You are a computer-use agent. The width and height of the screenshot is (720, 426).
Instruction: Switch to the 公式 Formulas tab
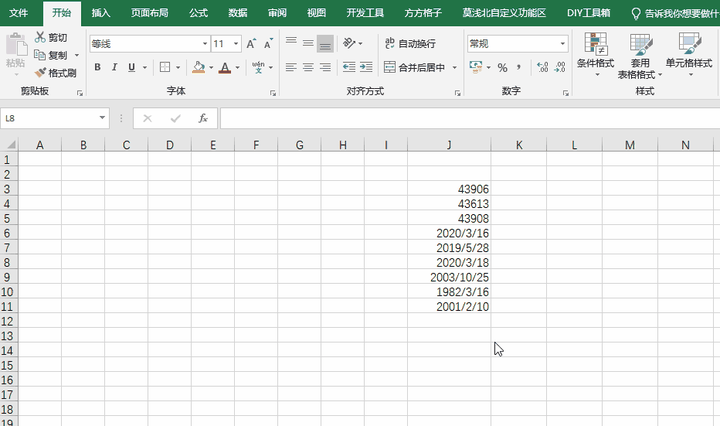[198, 13]
